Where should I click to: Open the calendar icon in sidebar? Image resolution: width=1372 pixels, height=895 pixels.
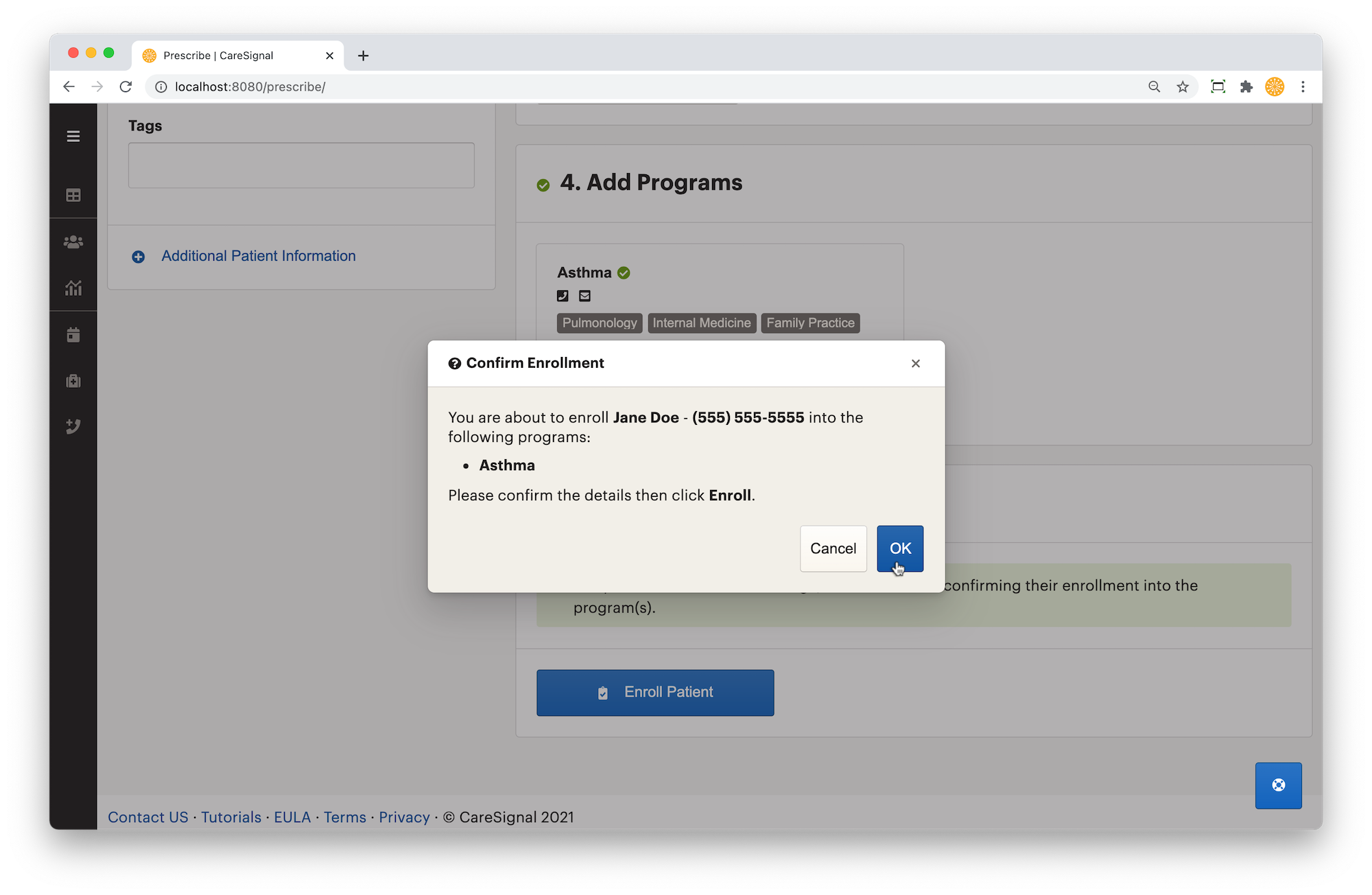pyautogui.click(x=73, y=334)
